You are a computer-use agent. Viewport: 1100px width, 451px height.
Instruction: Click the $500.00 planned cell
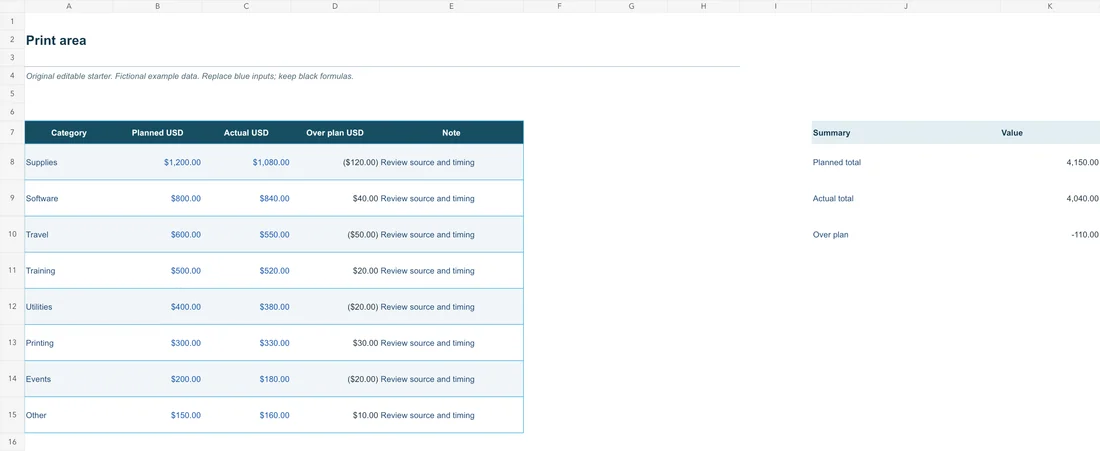pos(157,271)
